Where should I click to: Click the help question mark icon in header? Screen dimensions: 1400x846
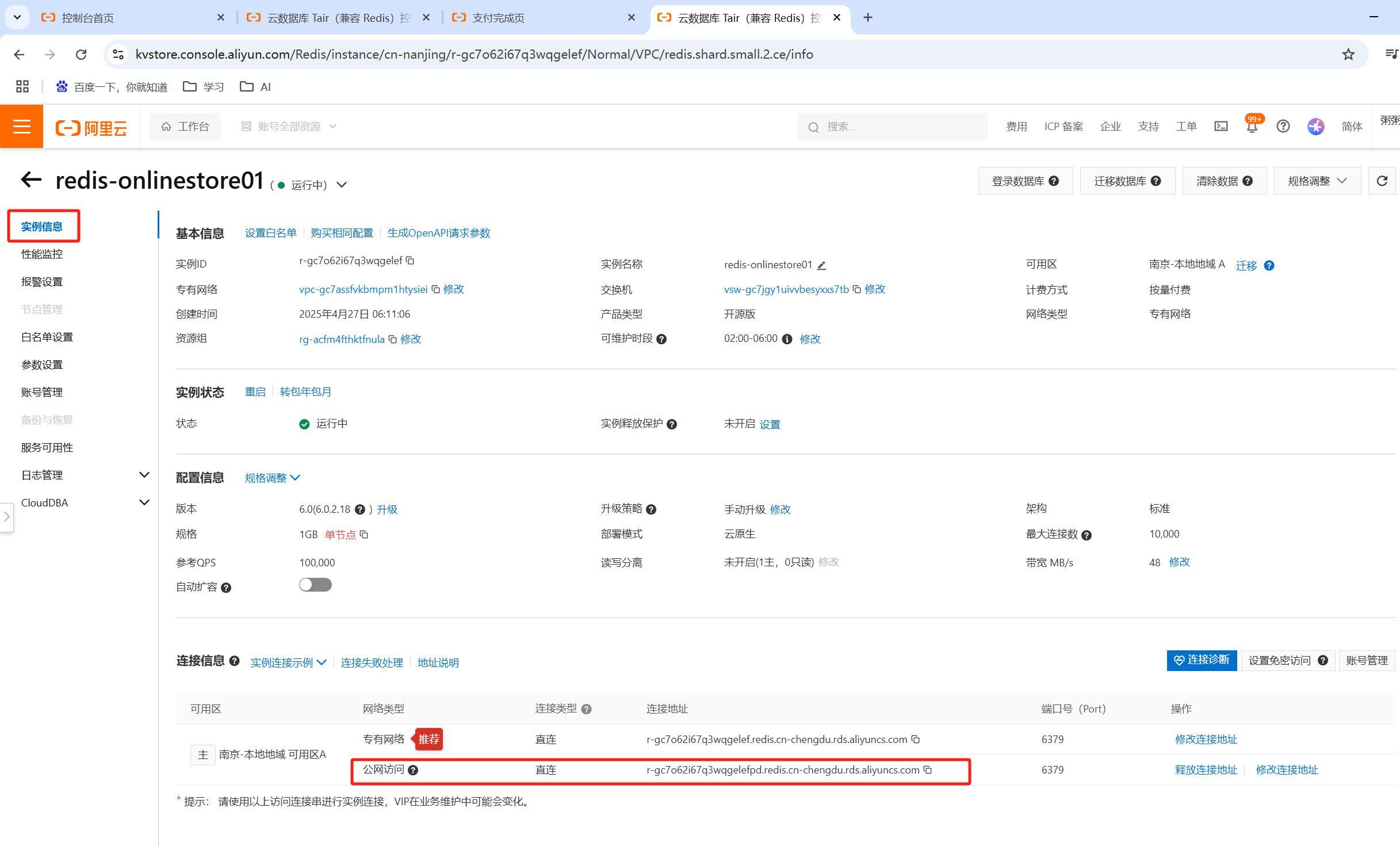click(1283, 126)
